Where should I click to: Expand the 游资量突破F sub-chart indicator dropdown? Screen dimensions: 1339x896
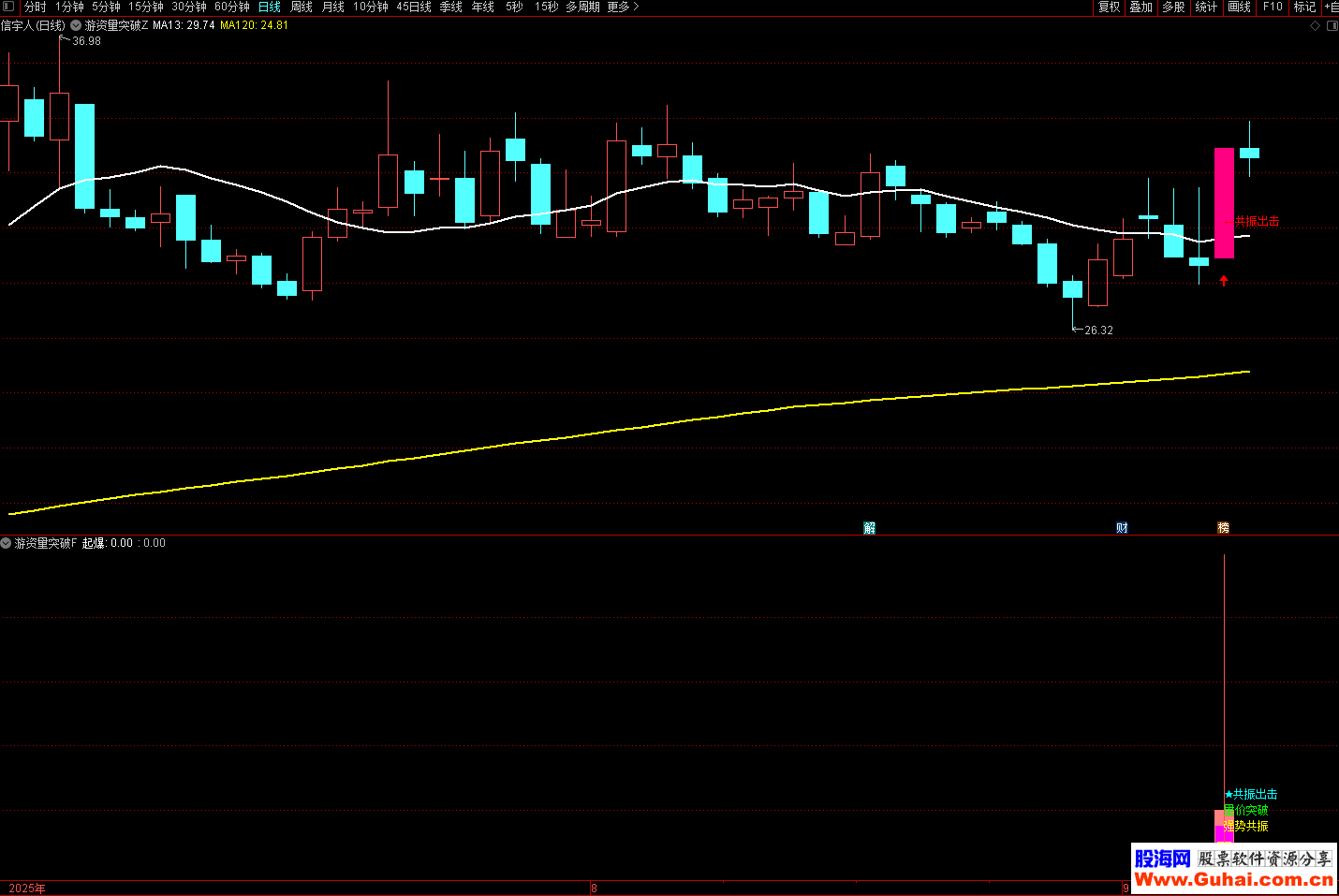6,543
